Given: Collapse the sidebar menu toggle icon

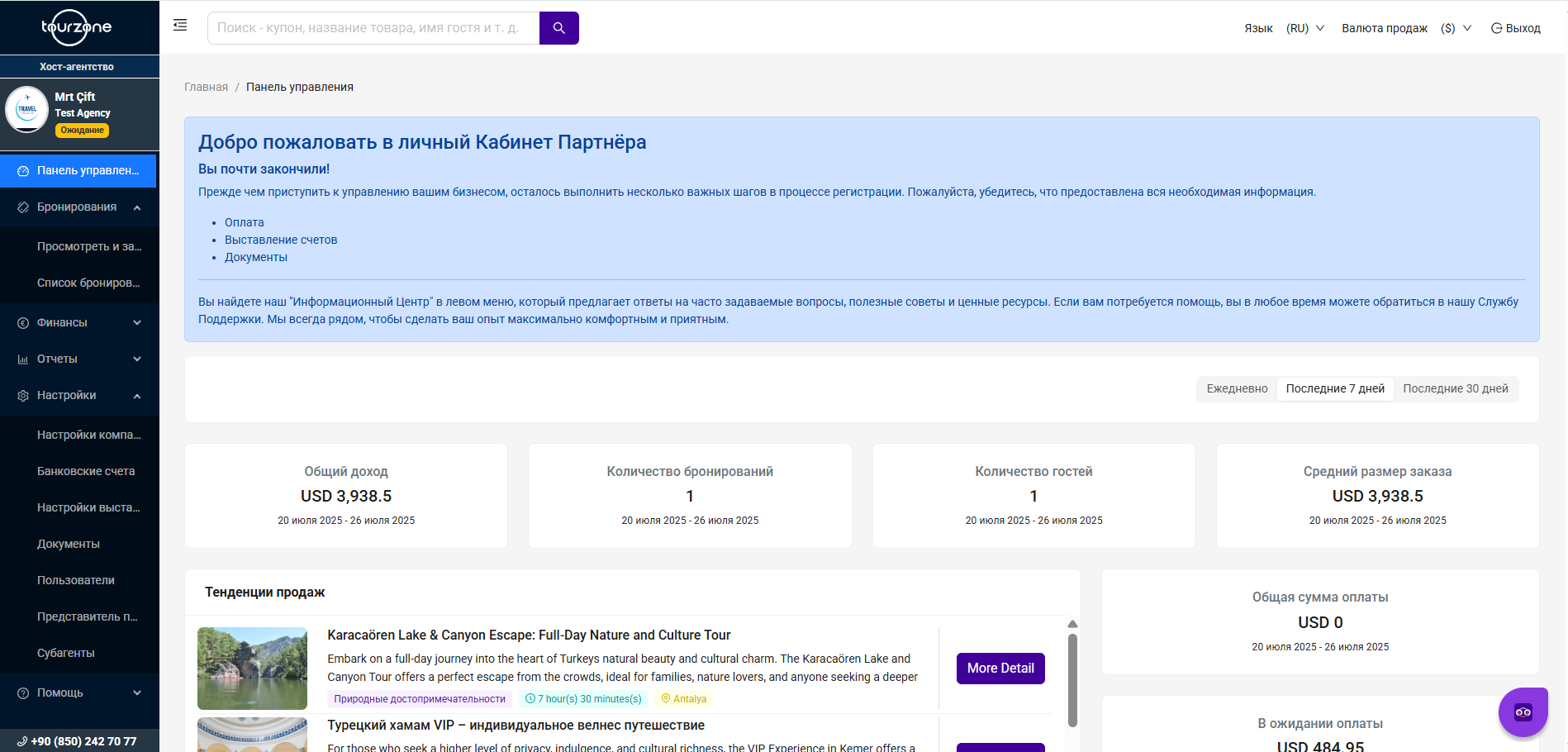Looking at the screenshot, I should click(180, 26).
